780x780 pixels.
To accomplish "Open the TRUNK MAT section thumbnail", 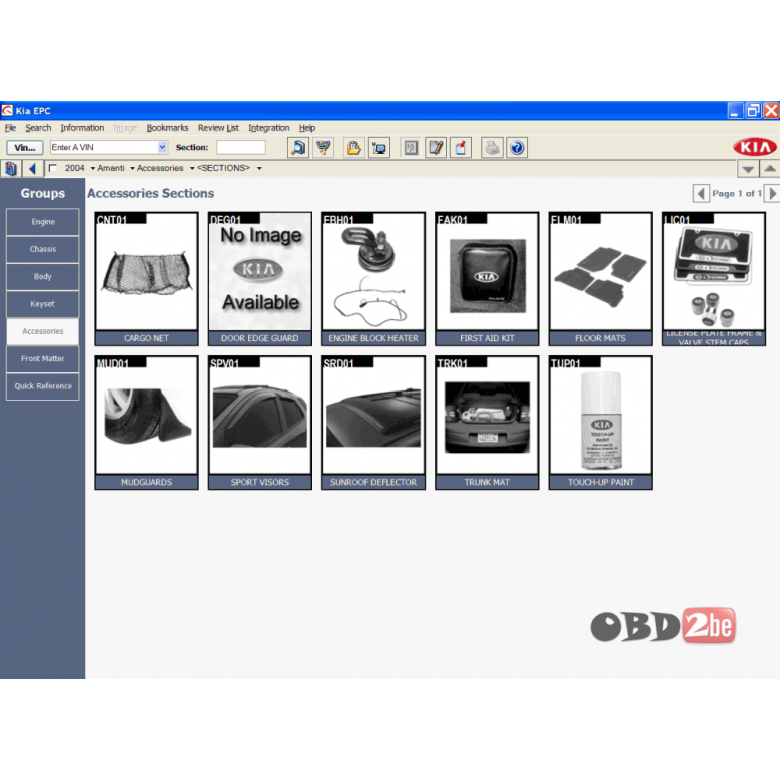I will point(487,423).
